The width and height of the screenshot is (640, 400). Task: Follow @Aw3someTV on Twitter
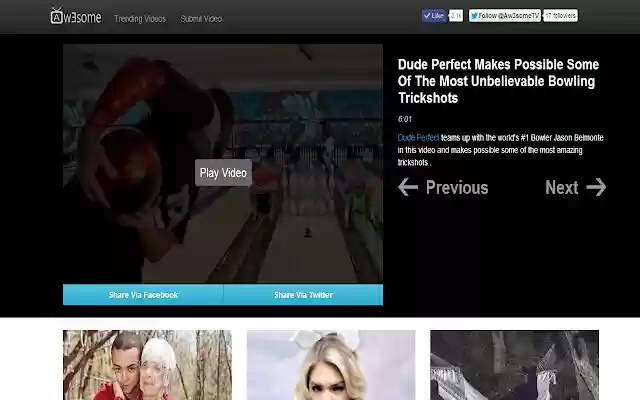click(505, 16)
